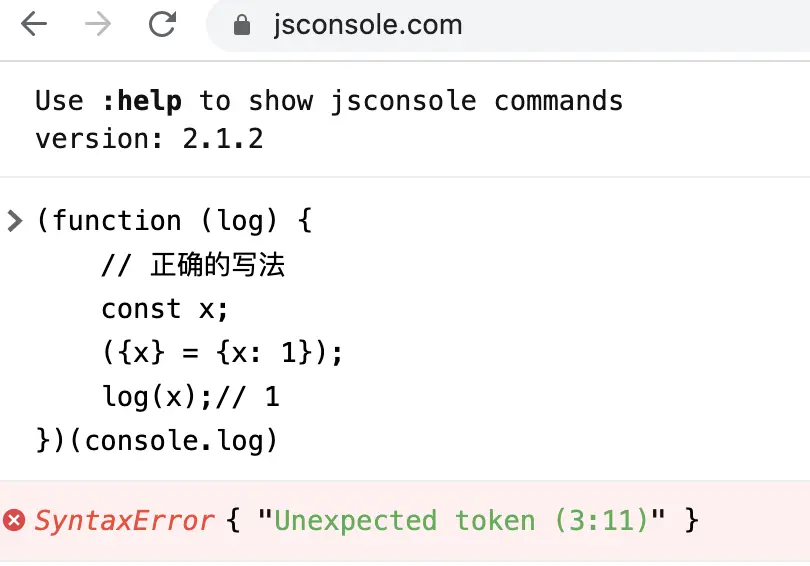810x566 pixels.
Task: Click the "(function (log) {" line
Action: click(x=174, y=221)
